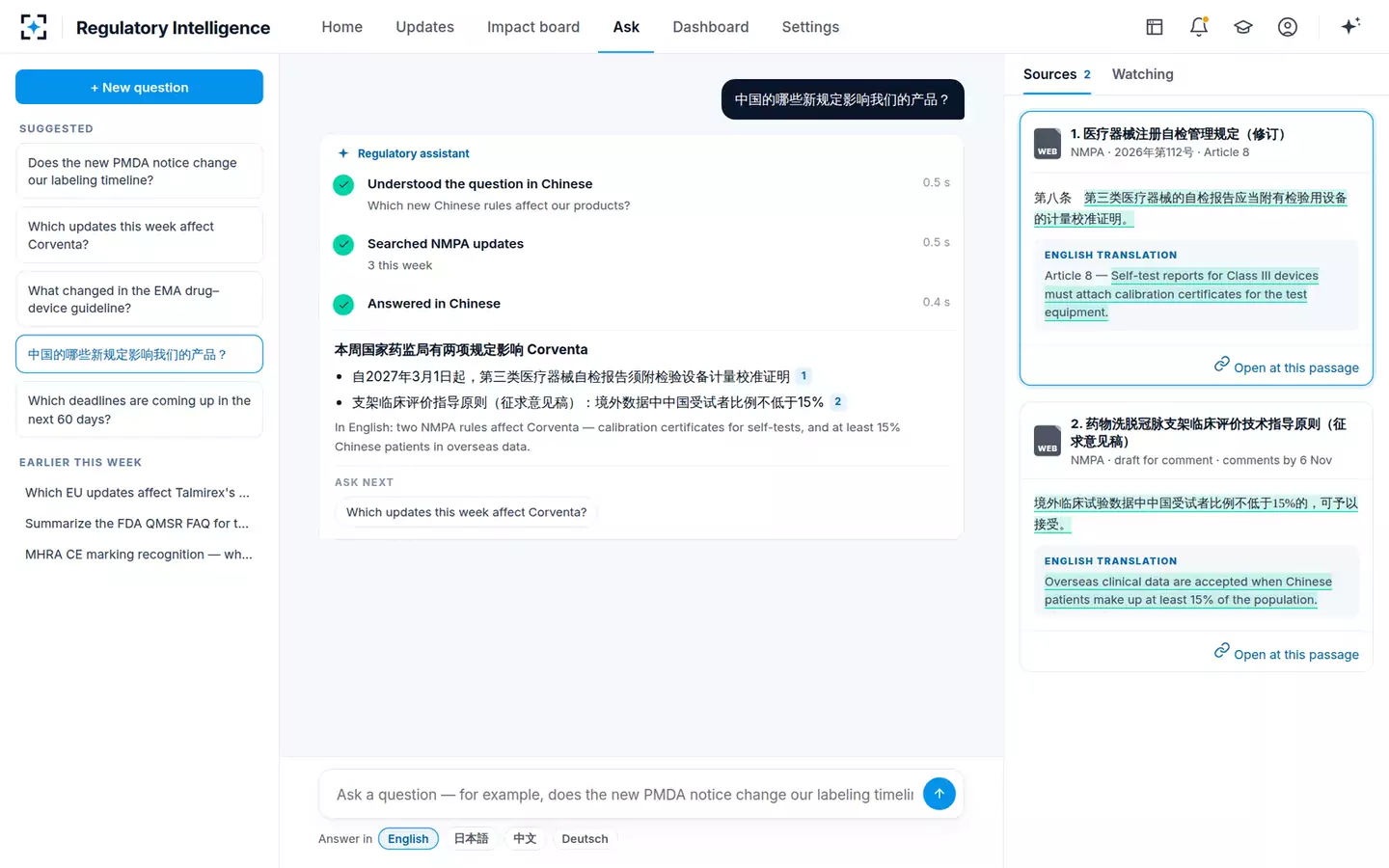
Task: Select Deutsch as answer language
Action: coord(585,839)
